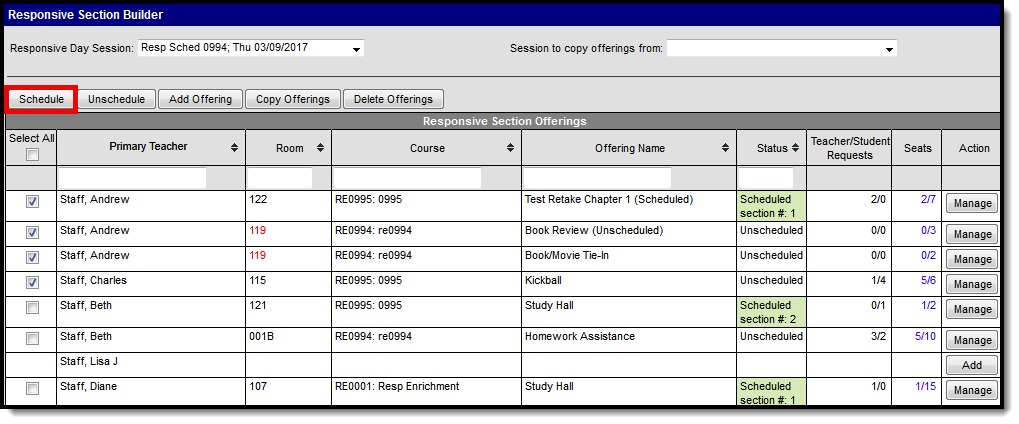Select the room 122 cell
1019x424 pixels.
tap(289, 205)
